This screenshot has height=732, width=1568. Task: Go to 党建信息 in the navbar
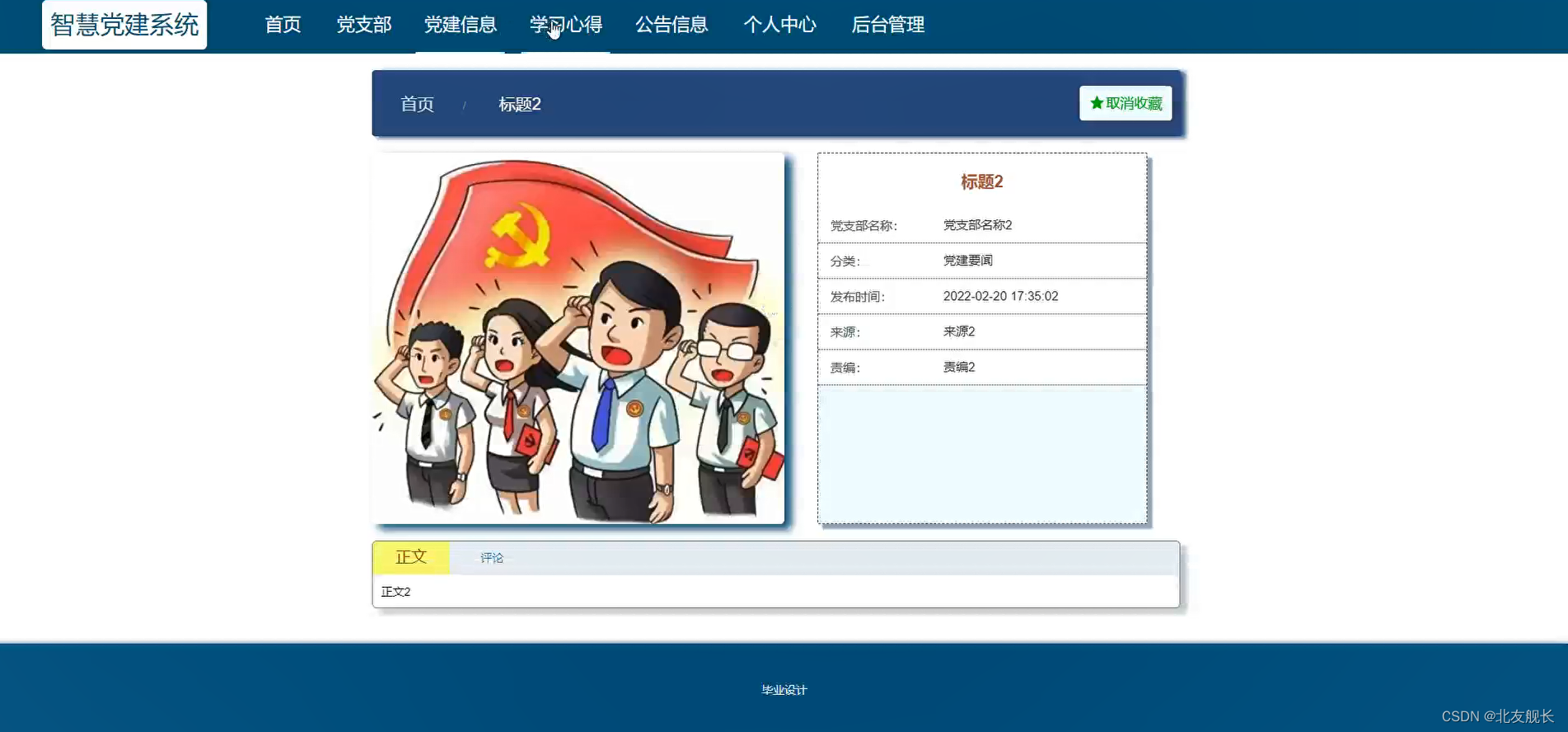460,25
